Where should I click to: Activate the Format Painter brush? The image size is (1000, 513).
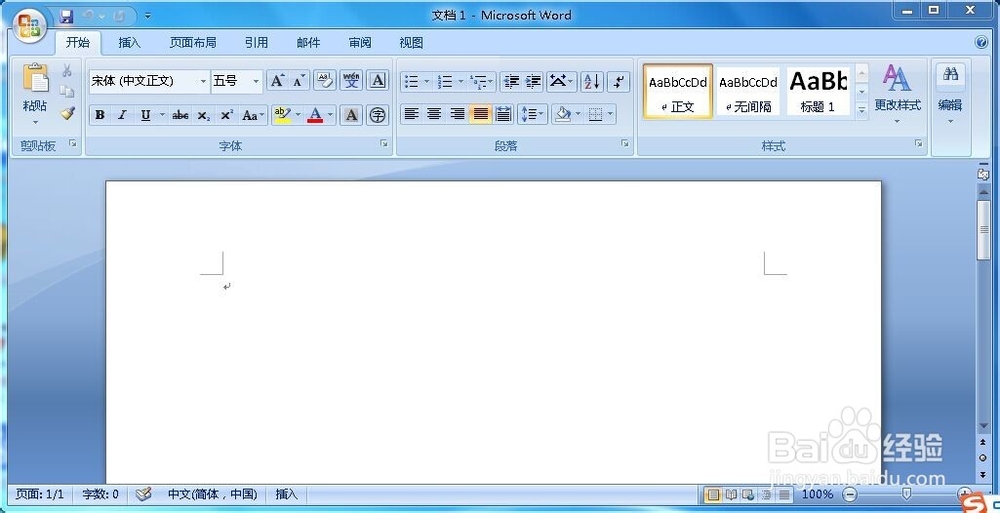[67, 114]
